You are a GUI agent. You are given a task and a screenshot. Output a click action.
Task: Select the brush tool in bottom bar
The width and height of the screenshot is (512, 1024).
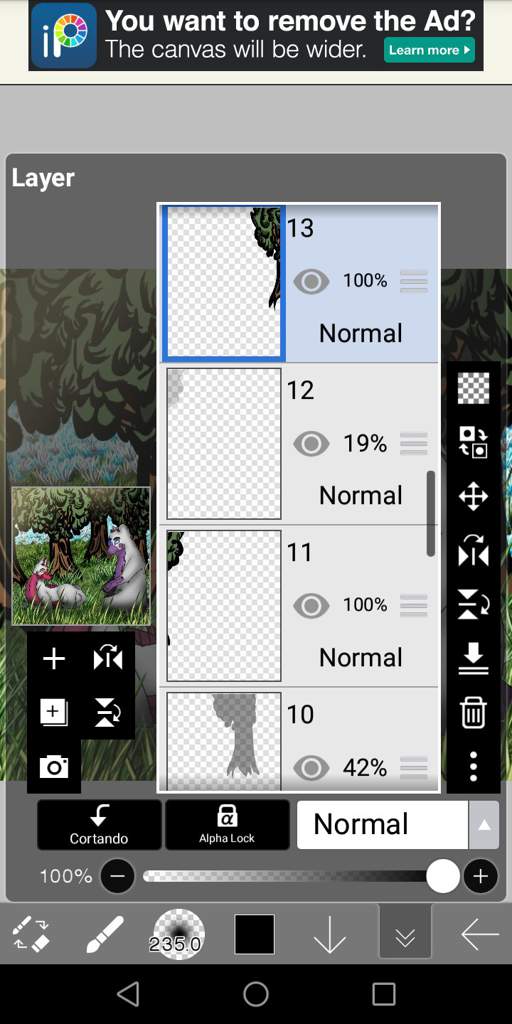[x=105, y=935]
